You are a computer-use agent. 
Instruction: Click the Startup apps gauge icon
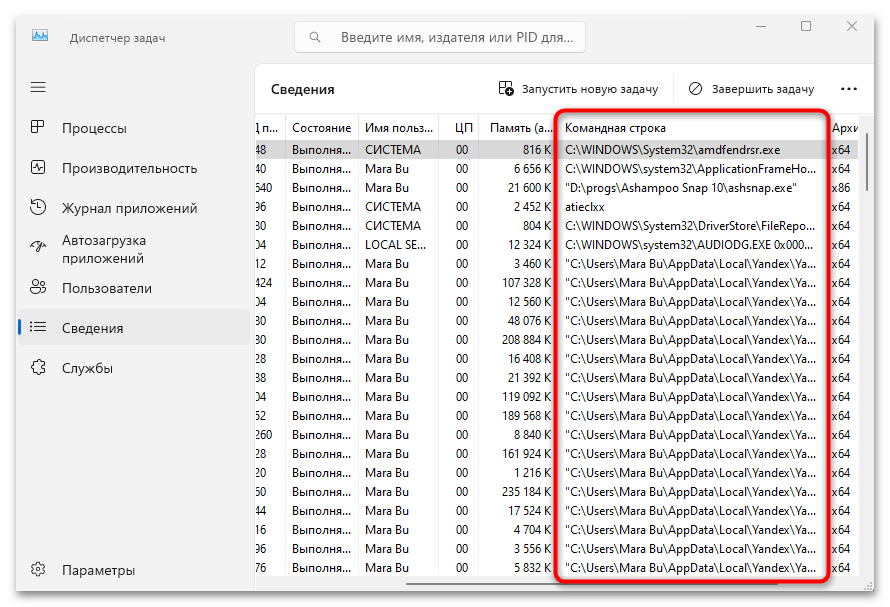click(37, 246)
